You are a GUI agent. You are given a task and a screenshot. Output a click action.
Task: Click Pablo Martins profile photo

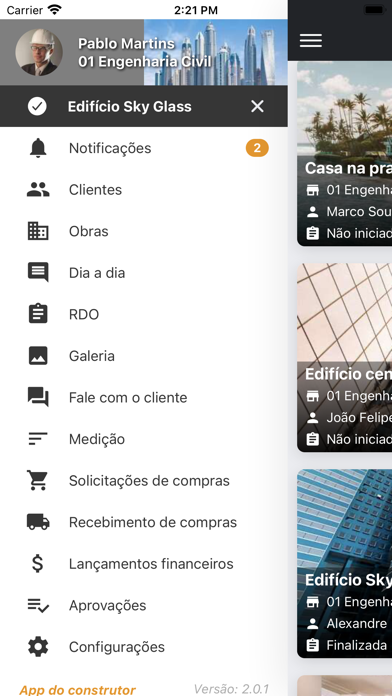pos(39,52)
